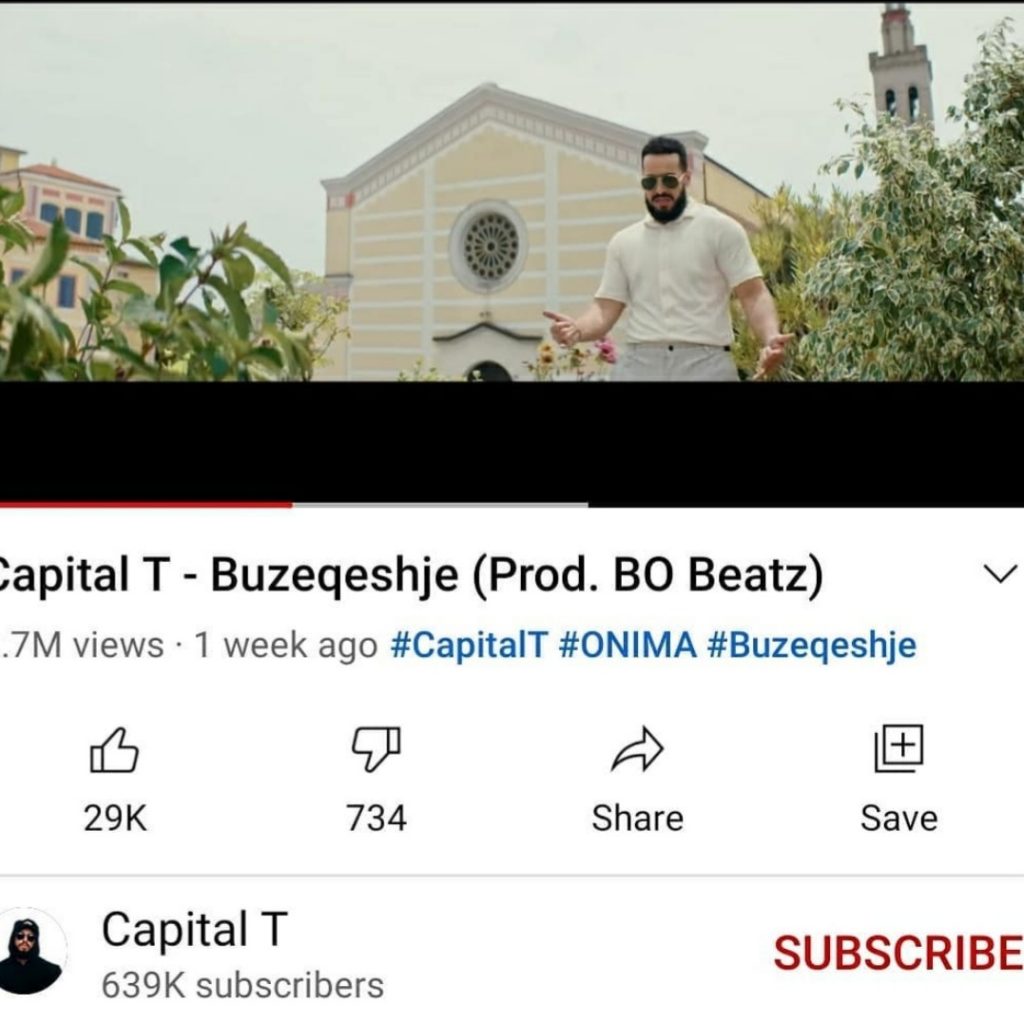Click the Share label
The width and height of the screenshot is (1024, 1024).
pos(637,818)
